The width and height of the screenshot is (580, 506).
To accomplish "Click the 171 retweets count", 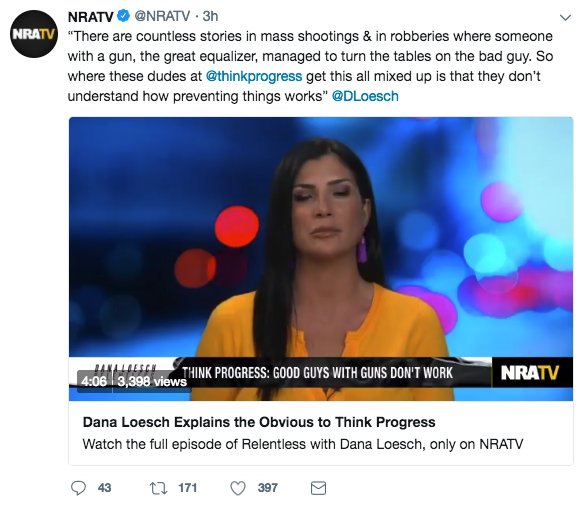I will [x=188, y=488].
